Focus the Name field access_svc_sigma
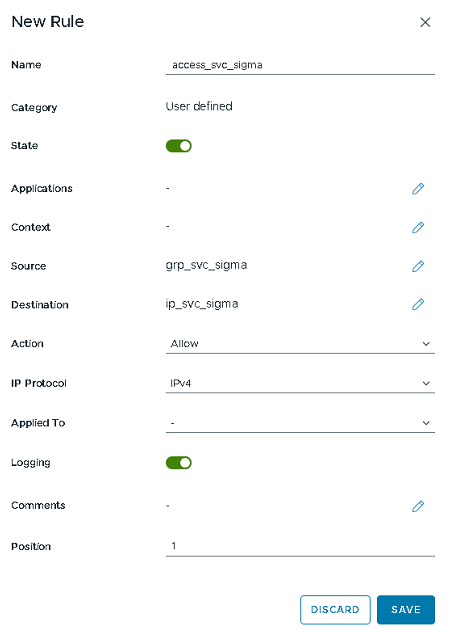The height and width of the screenshot is (634, 449). click(x=300, y=65)
